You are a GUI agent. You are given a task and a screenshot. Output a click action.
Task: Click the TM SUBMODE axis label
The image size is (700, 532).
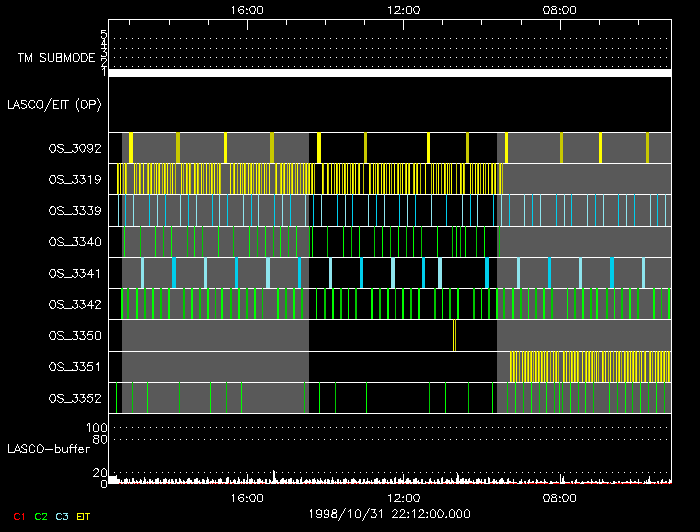[x=55, y=58]
